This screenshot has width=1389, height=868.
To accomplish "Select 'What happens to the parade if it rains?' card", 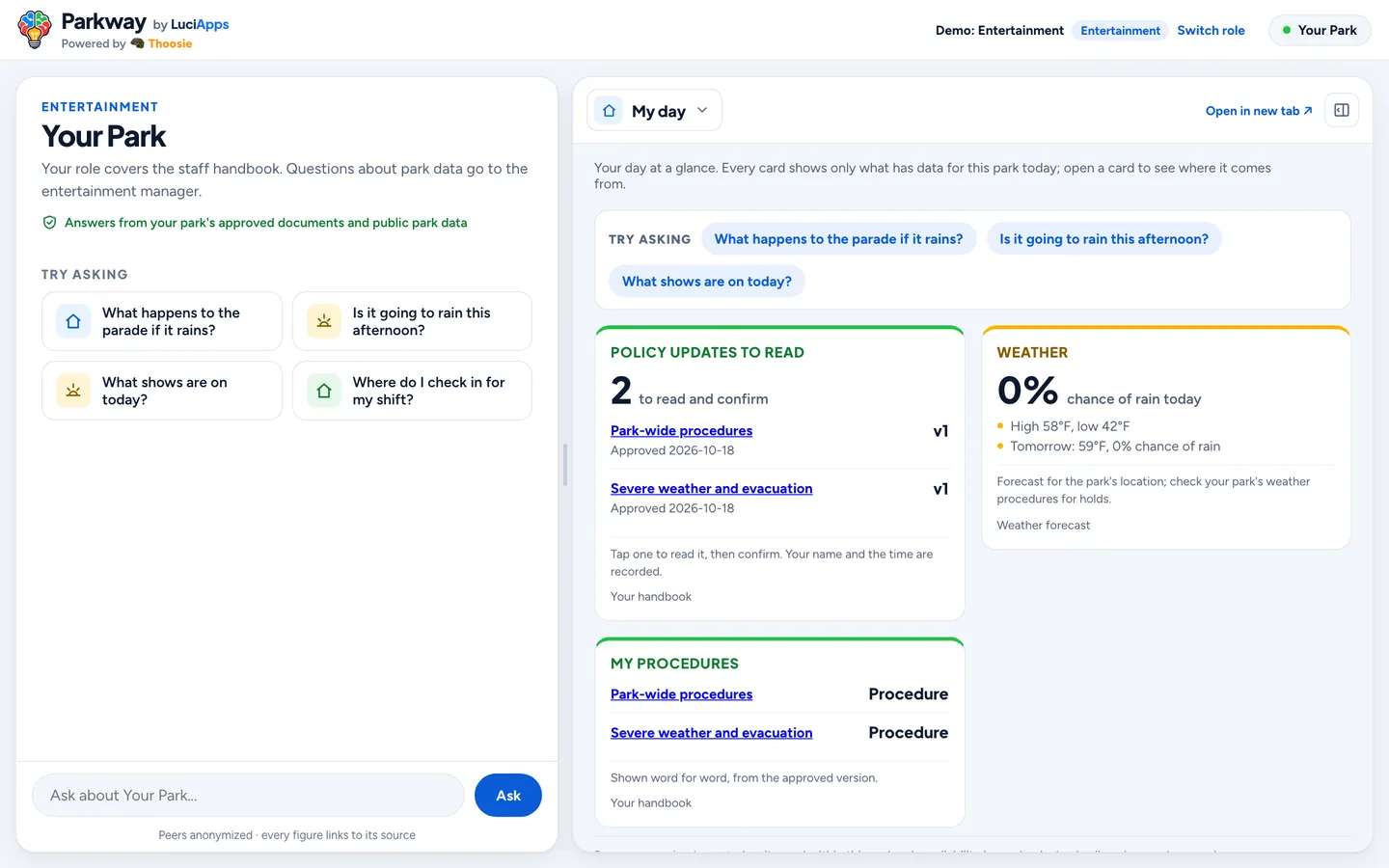I will tap(162, 321).
